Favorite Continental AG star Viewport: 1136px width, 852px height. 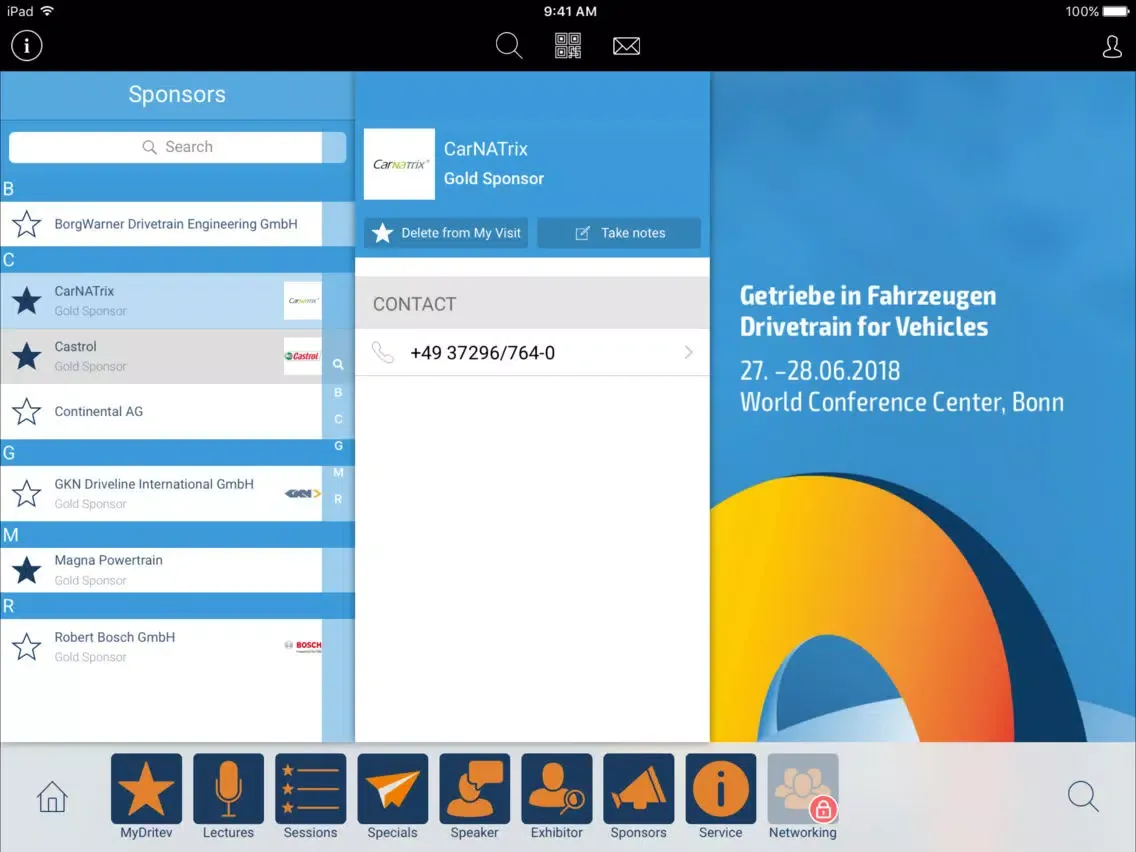point(27,412)
